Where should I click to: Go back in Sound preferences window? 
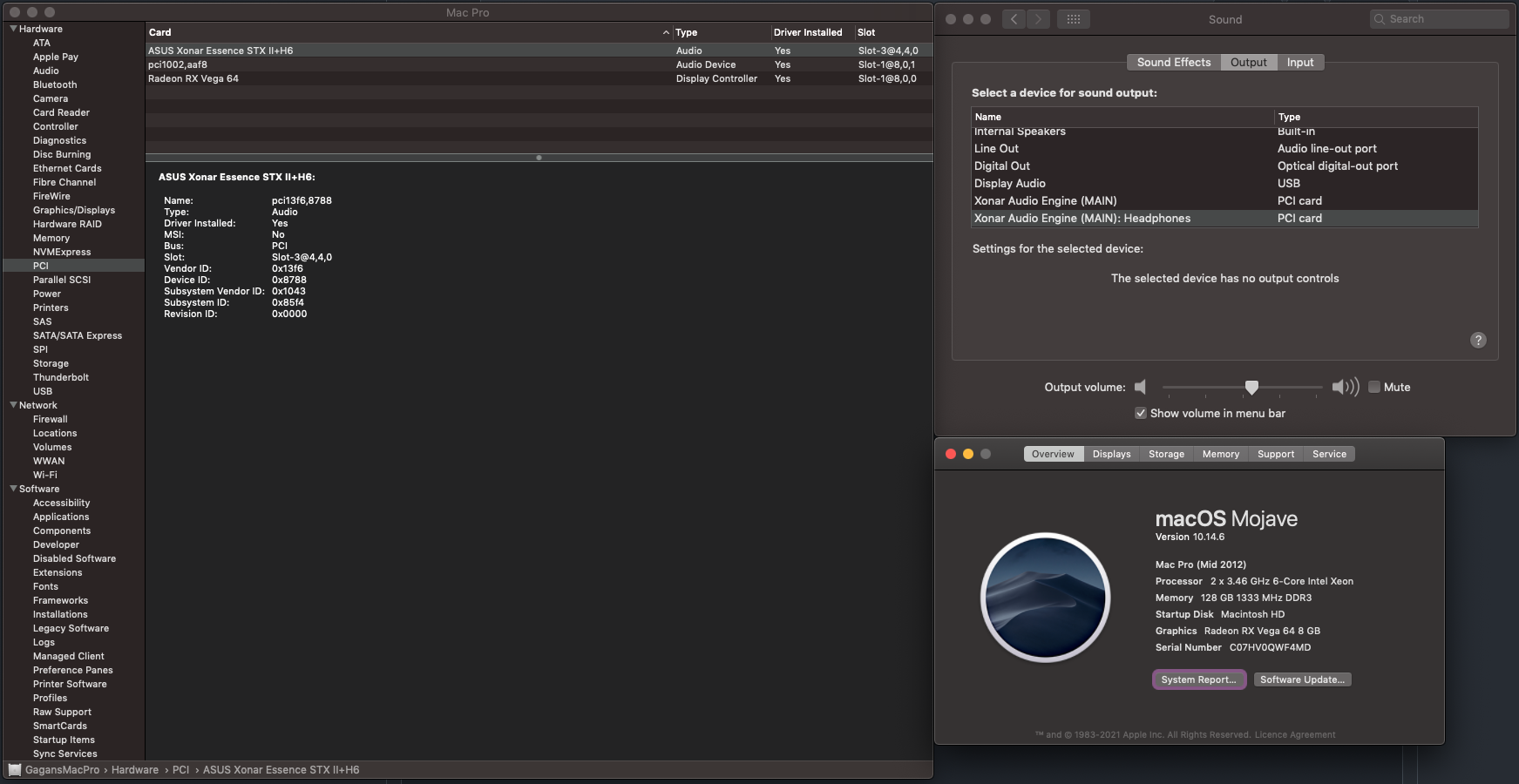1014,19
